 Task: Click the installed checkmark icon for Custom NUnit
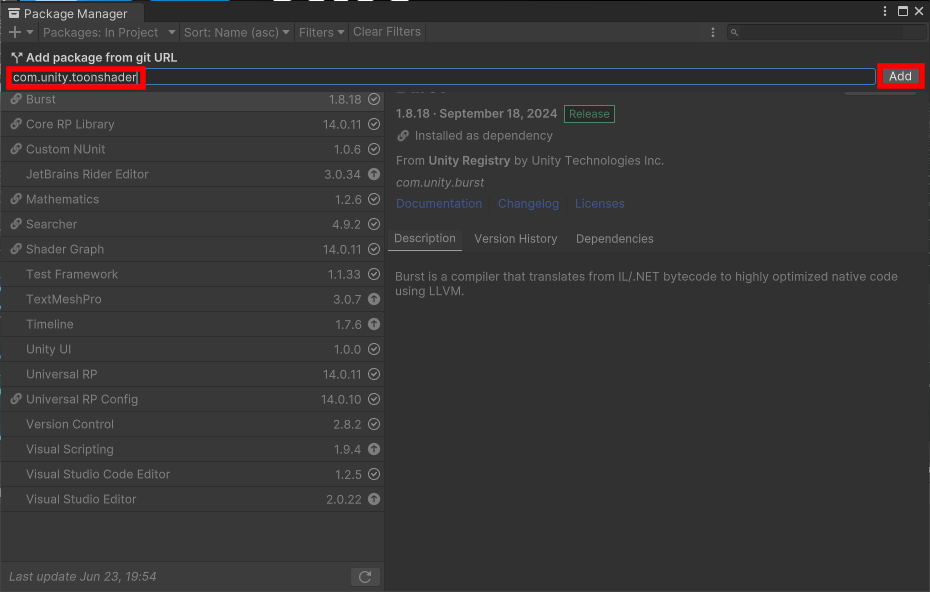(374, 149)
